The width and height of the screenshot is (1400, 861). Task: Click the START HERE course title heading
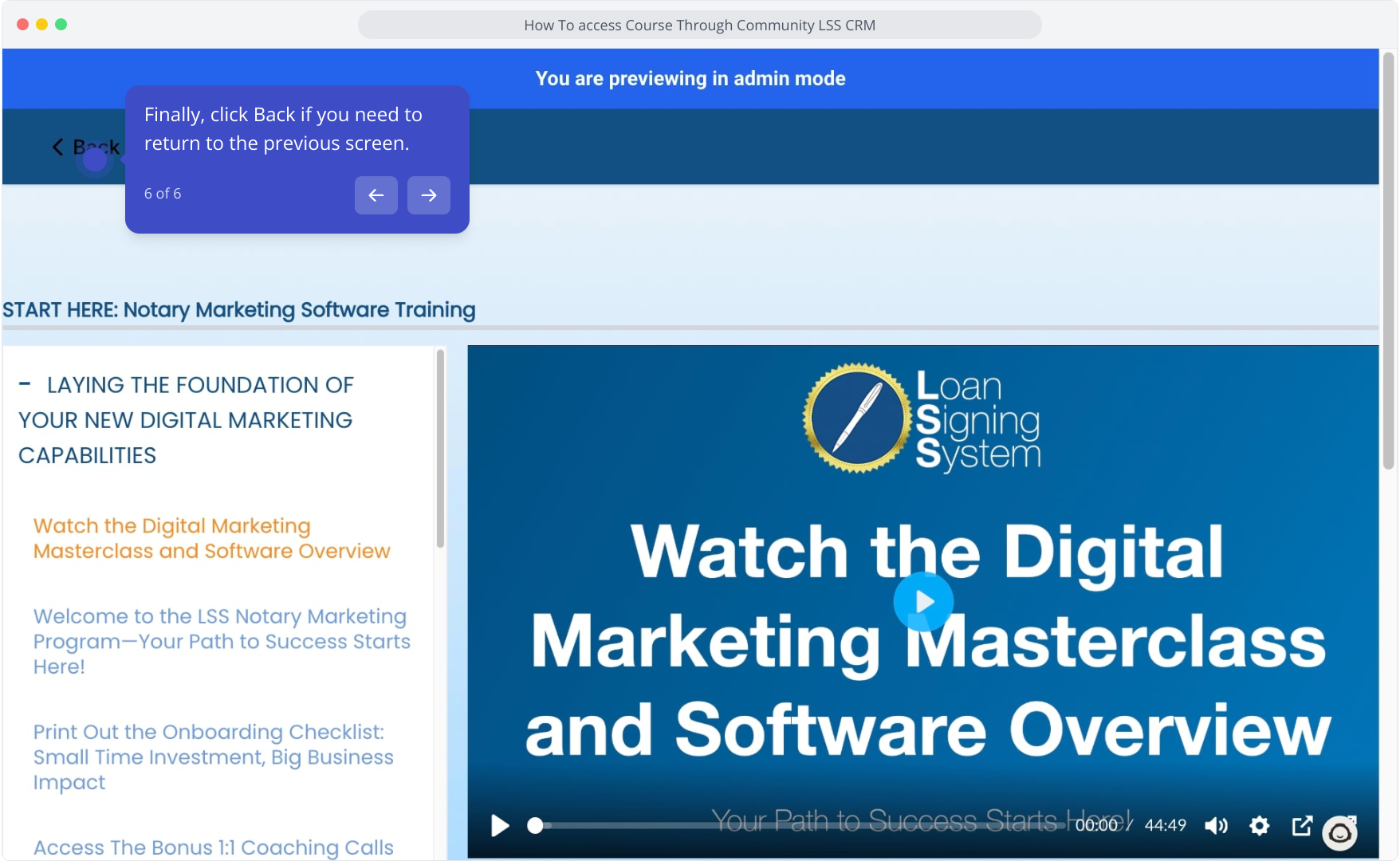239,309
